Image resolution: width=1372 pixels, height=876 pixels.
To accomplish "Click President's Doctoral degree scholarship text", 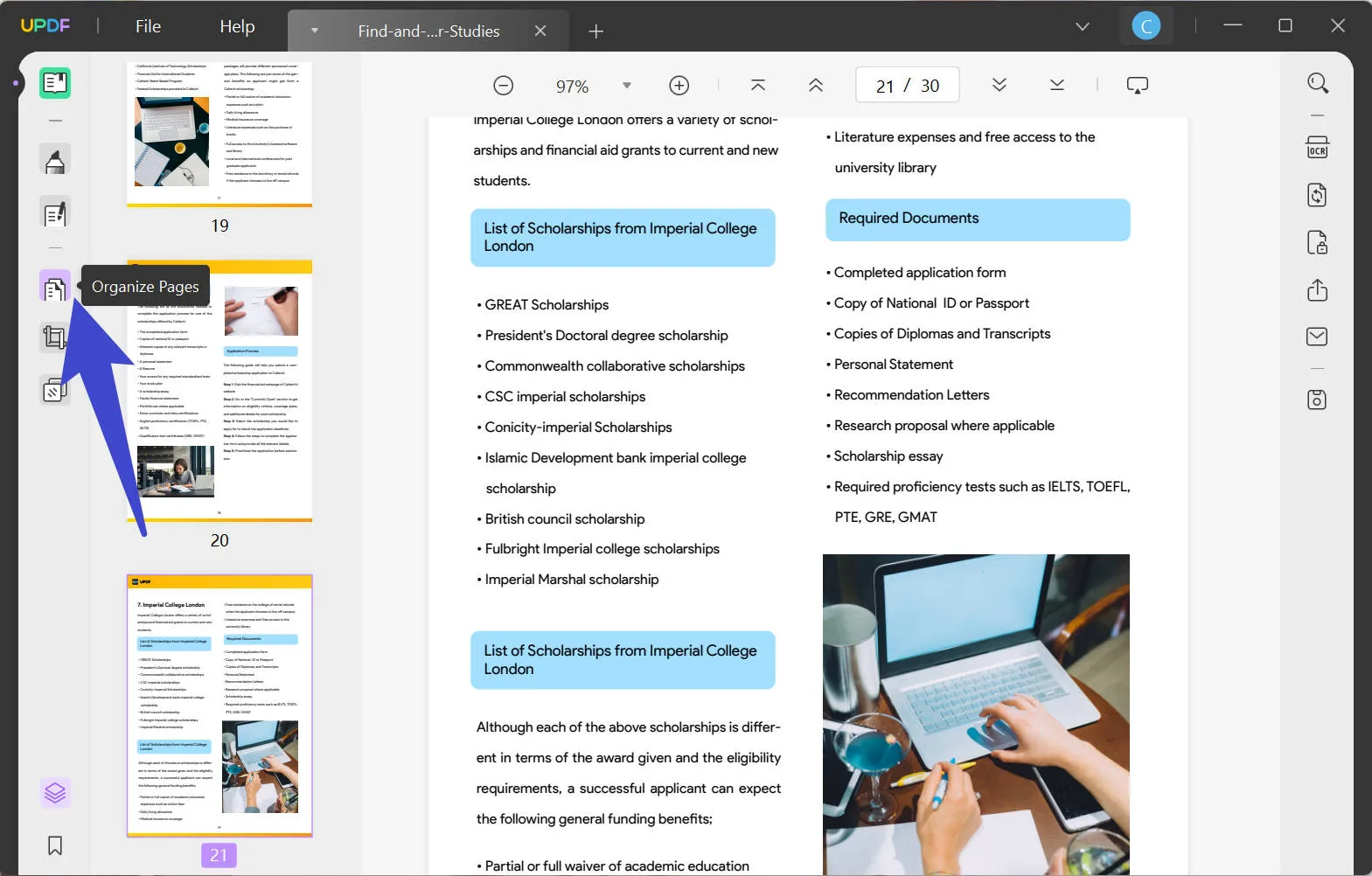I will [606, 336].
